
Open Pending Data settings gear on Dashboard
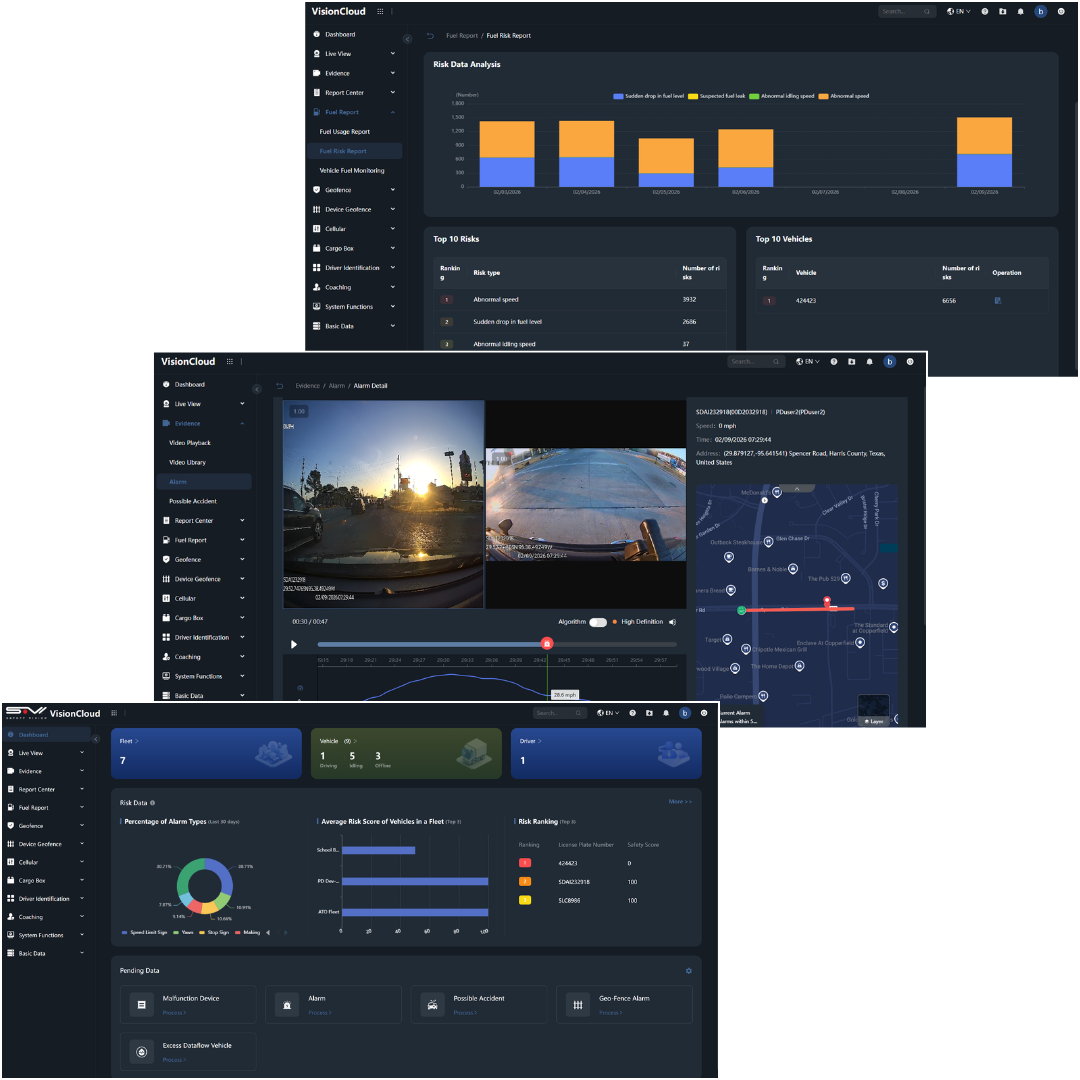(x=688, y=971)
